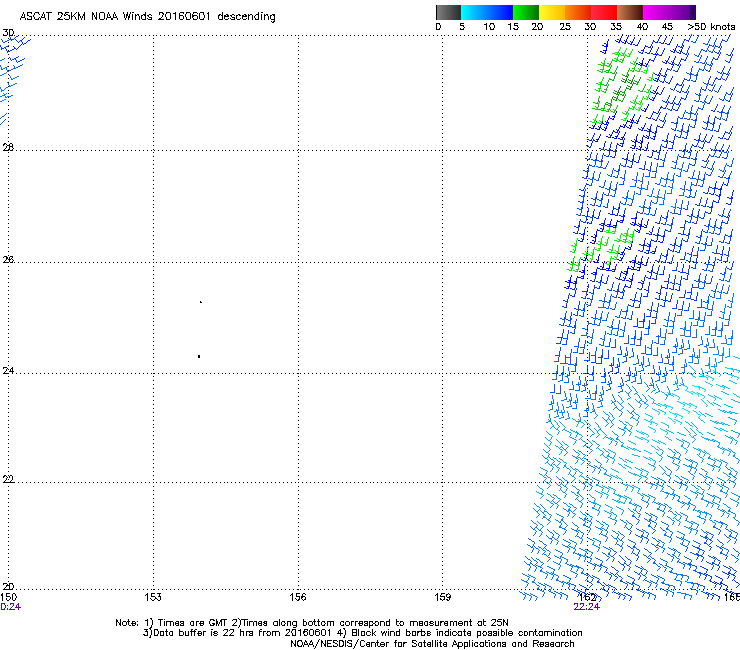The image size is (740, 650).
Task: Click the chart title 'ASCAT 25KM NOAA Winds 20160601 descending'
Action: pyautogui.click(x=147, y=17)
